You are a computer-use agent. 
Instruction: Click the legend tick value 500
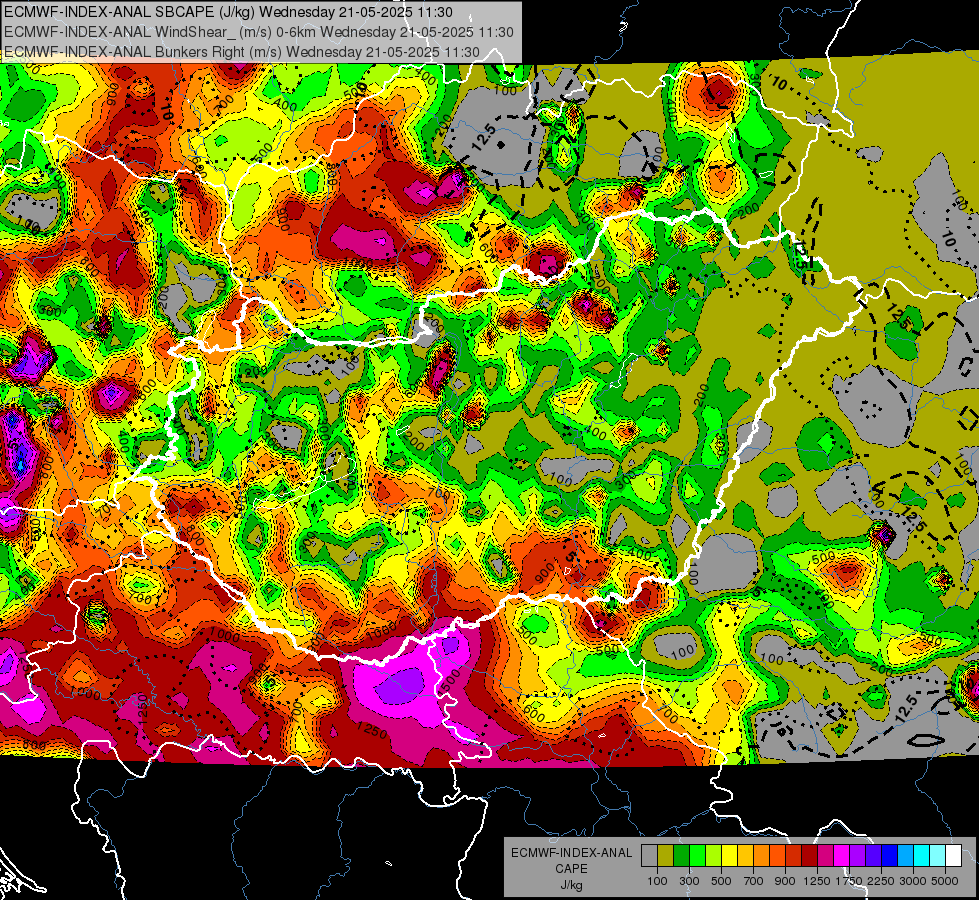(721, 881)
